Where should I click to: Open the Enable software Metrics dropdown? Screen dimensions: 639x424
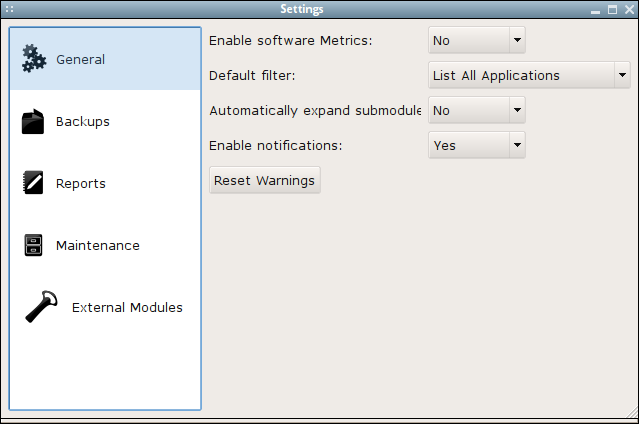477,40
